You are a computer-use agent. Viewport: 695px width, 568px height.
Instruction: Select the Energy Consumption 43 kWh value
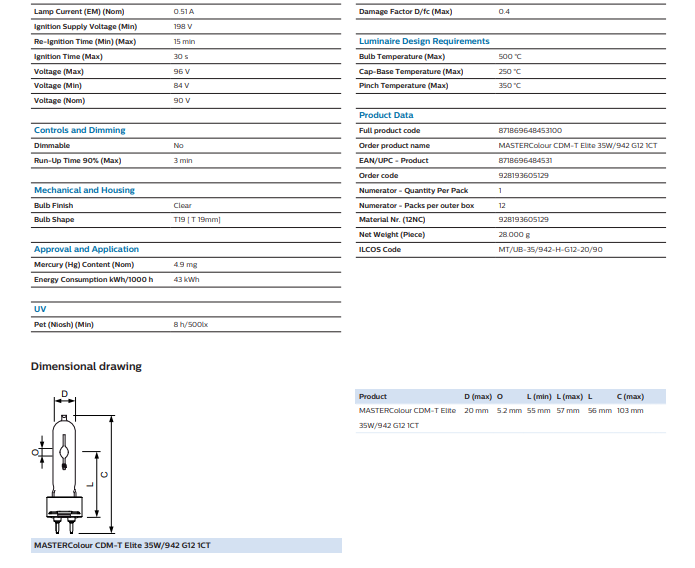pos(186,279)
